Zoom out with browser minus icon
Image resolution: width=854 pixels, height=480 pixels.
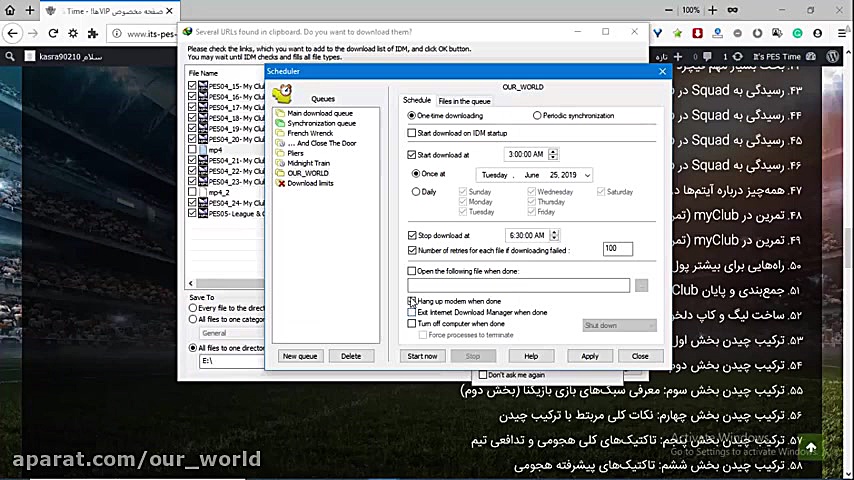[x=669, y=10]
